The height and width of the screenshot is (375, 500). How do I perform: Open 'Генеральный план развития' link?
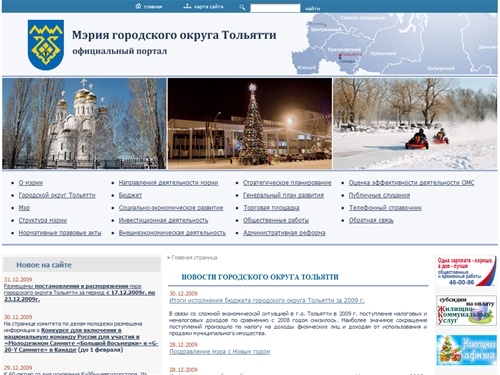[283, 195]
